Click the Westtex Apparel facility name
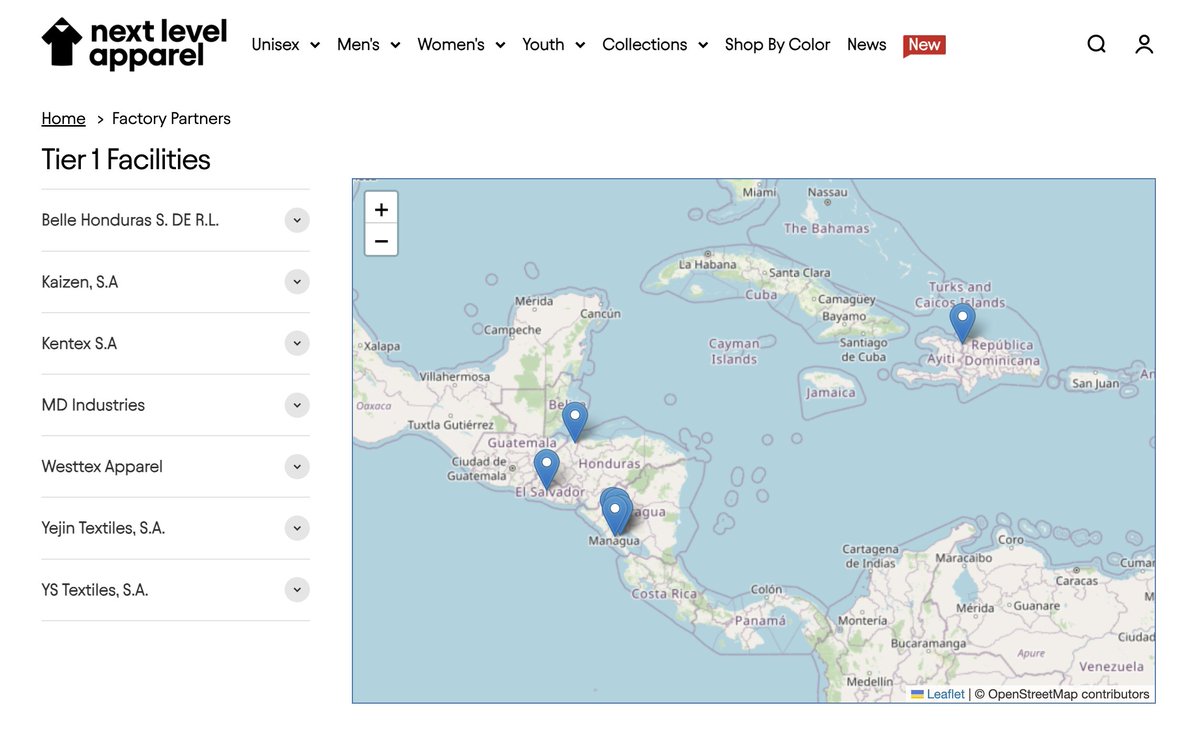1200x731 pixels. pos(102,466)
